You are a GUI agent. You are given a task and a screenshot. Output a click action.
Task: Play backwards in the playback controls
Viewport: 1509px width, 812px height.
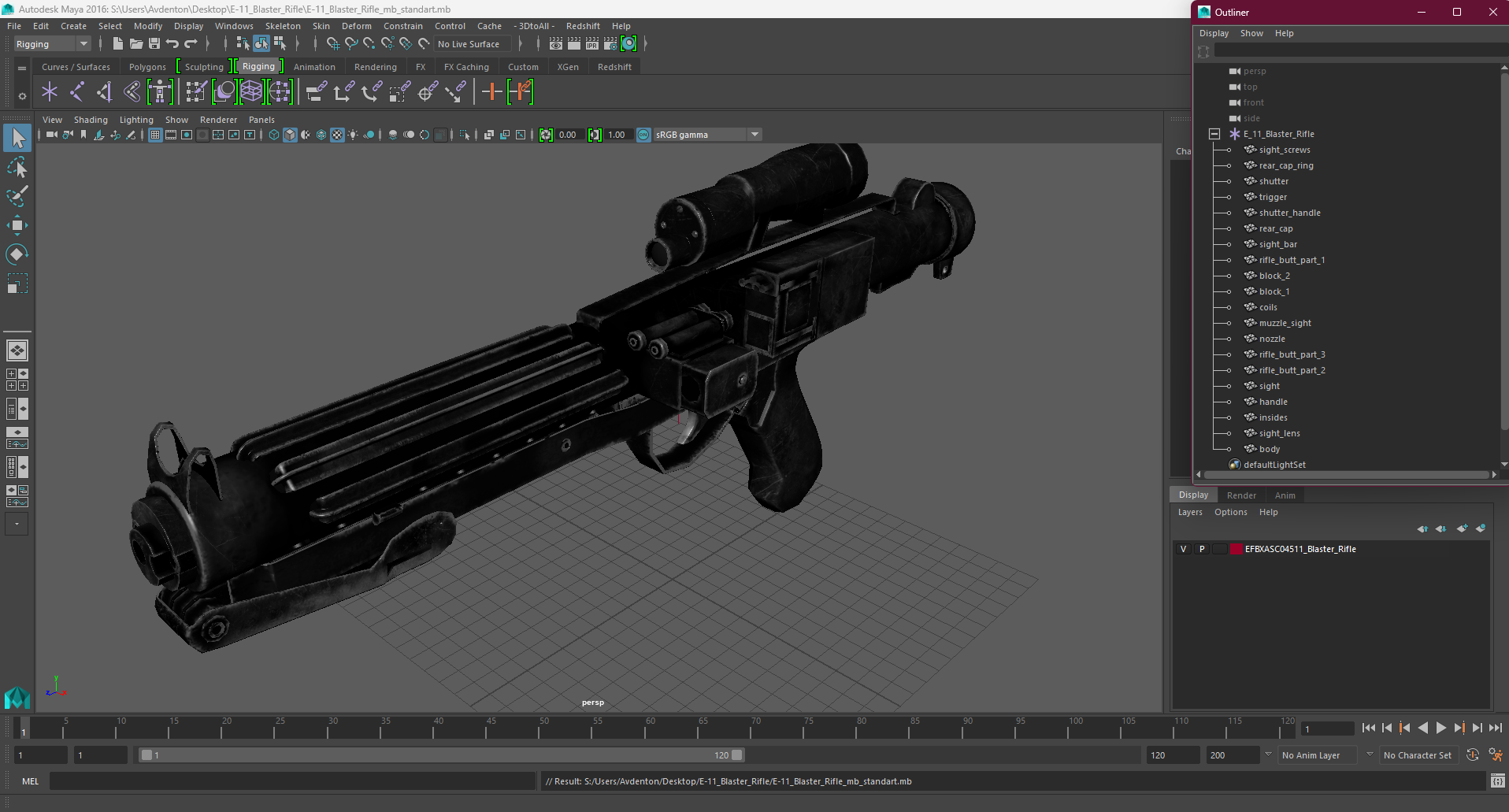pyautogui.click(x=1422, y=729)
